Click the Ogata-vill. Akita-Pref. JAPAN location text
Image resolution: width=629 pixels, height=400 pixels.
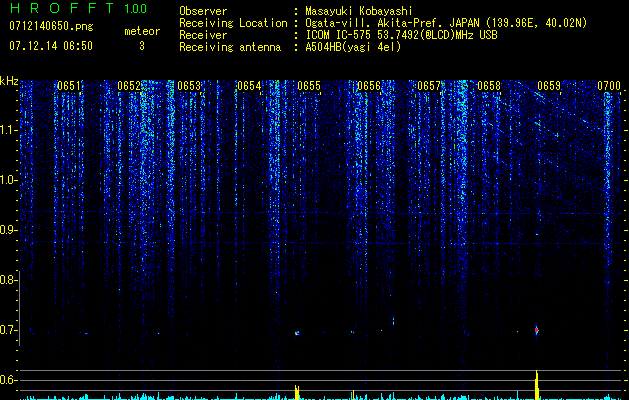coord(446,23)
